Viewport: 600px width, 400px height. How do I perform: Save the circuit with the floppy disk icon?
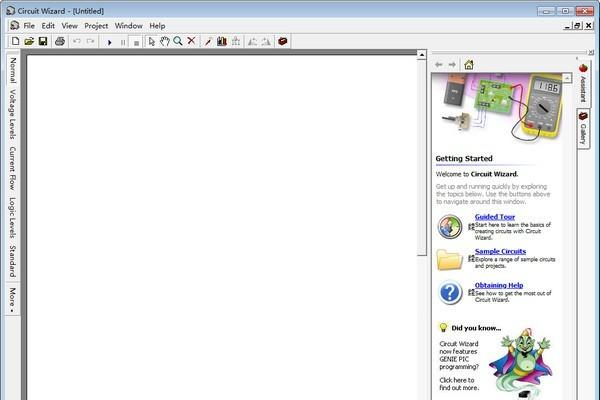[x=43, y=41]
